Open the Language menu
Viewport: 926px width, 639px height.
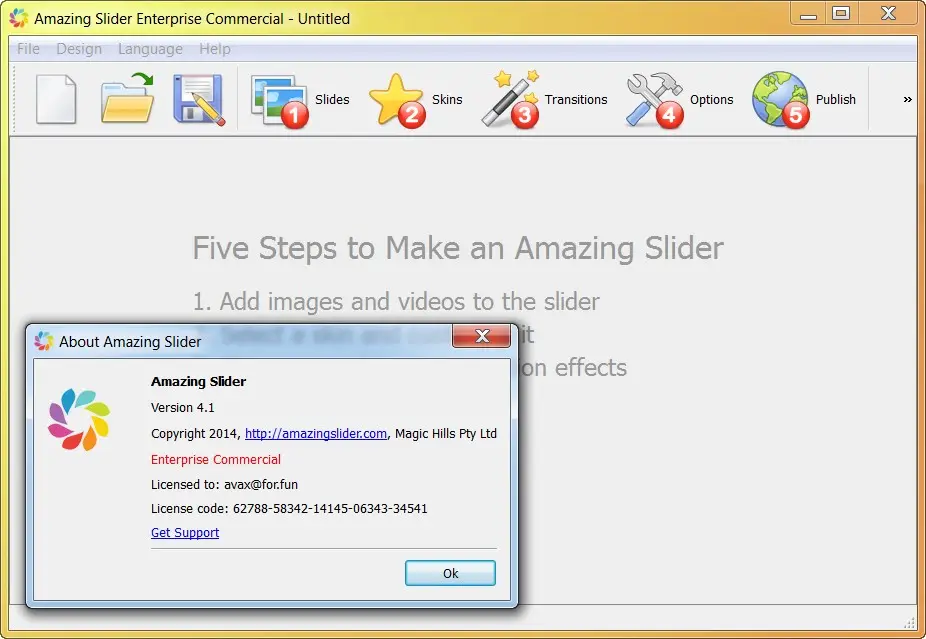coord(150,49)
